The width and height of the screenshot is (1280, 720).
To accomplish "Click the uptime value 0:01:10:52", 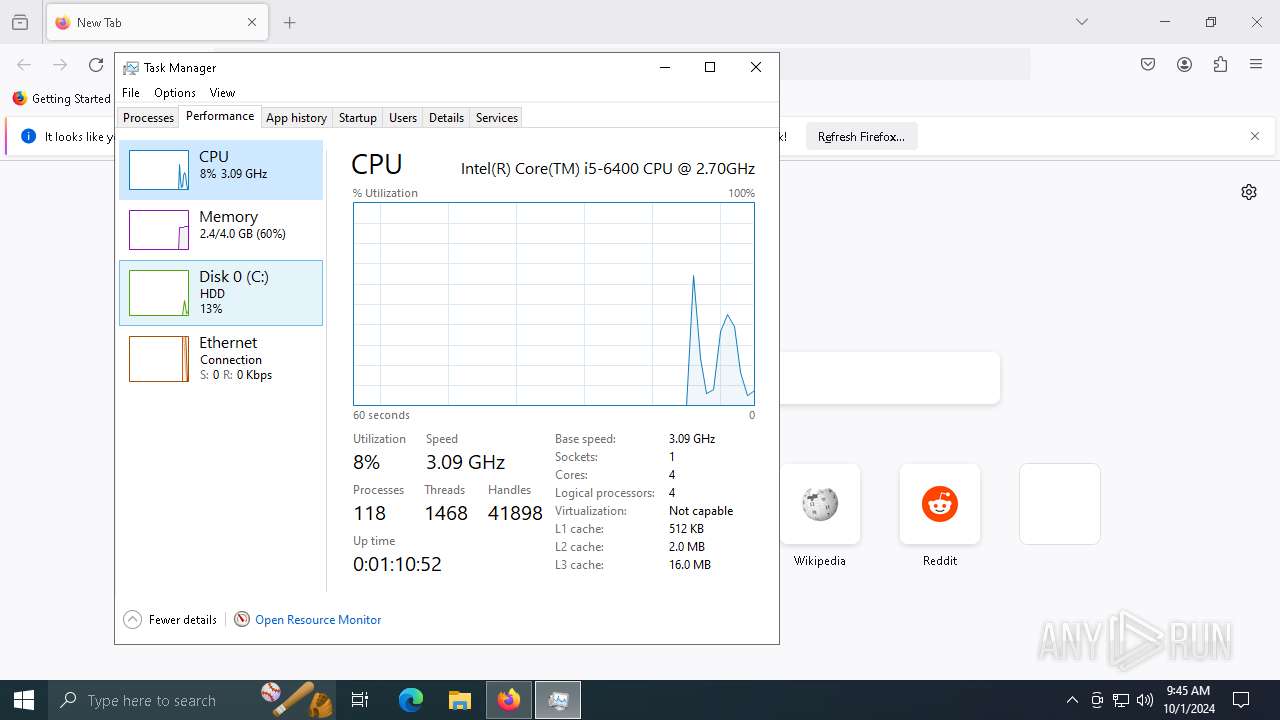I will tap(397, 564).
